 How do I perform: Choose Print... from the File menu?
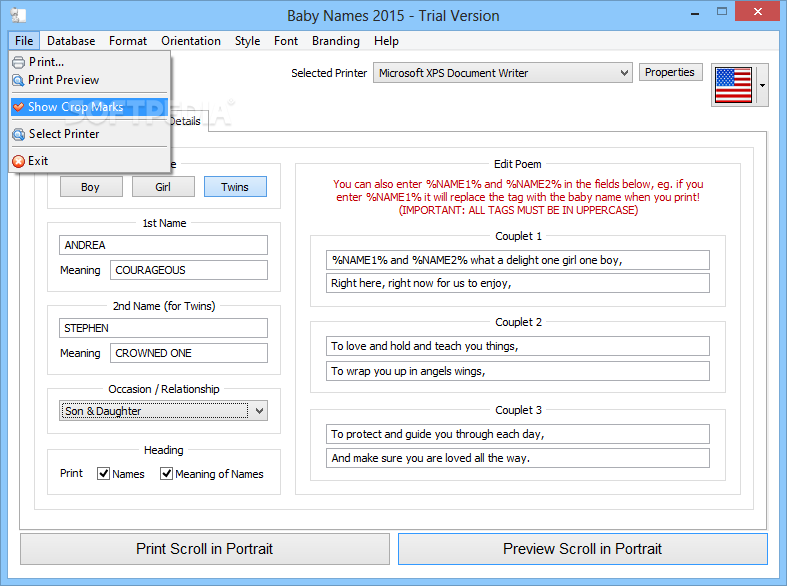(89, 62)
